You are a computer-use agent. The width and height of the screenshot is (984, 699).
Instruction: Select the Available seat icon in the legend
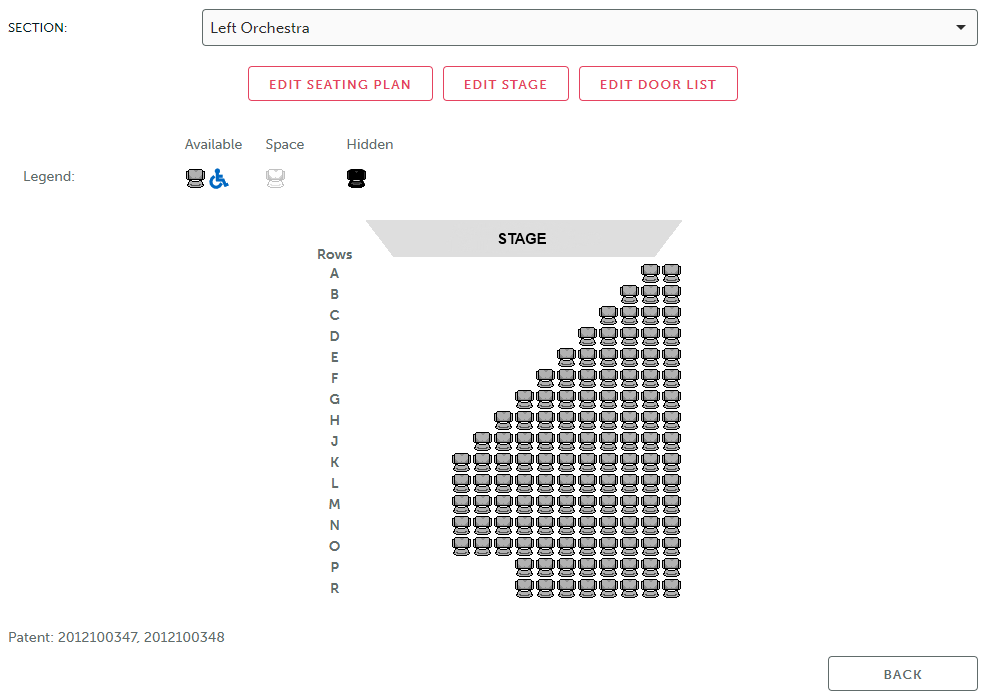tap(195, 177)
